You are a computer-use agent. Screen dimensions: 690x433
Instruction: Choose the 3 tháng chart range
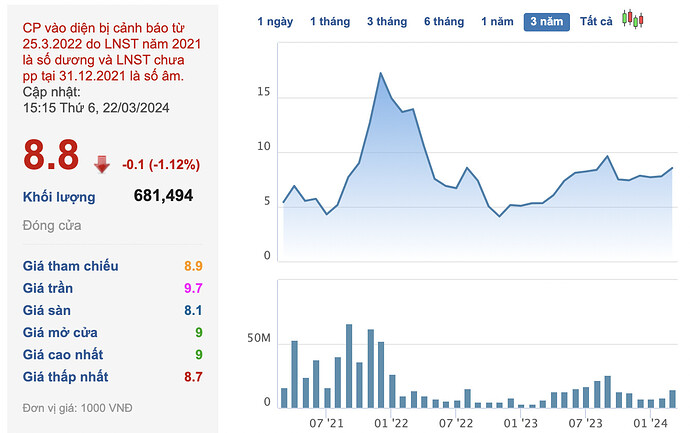tap(387, 22)
